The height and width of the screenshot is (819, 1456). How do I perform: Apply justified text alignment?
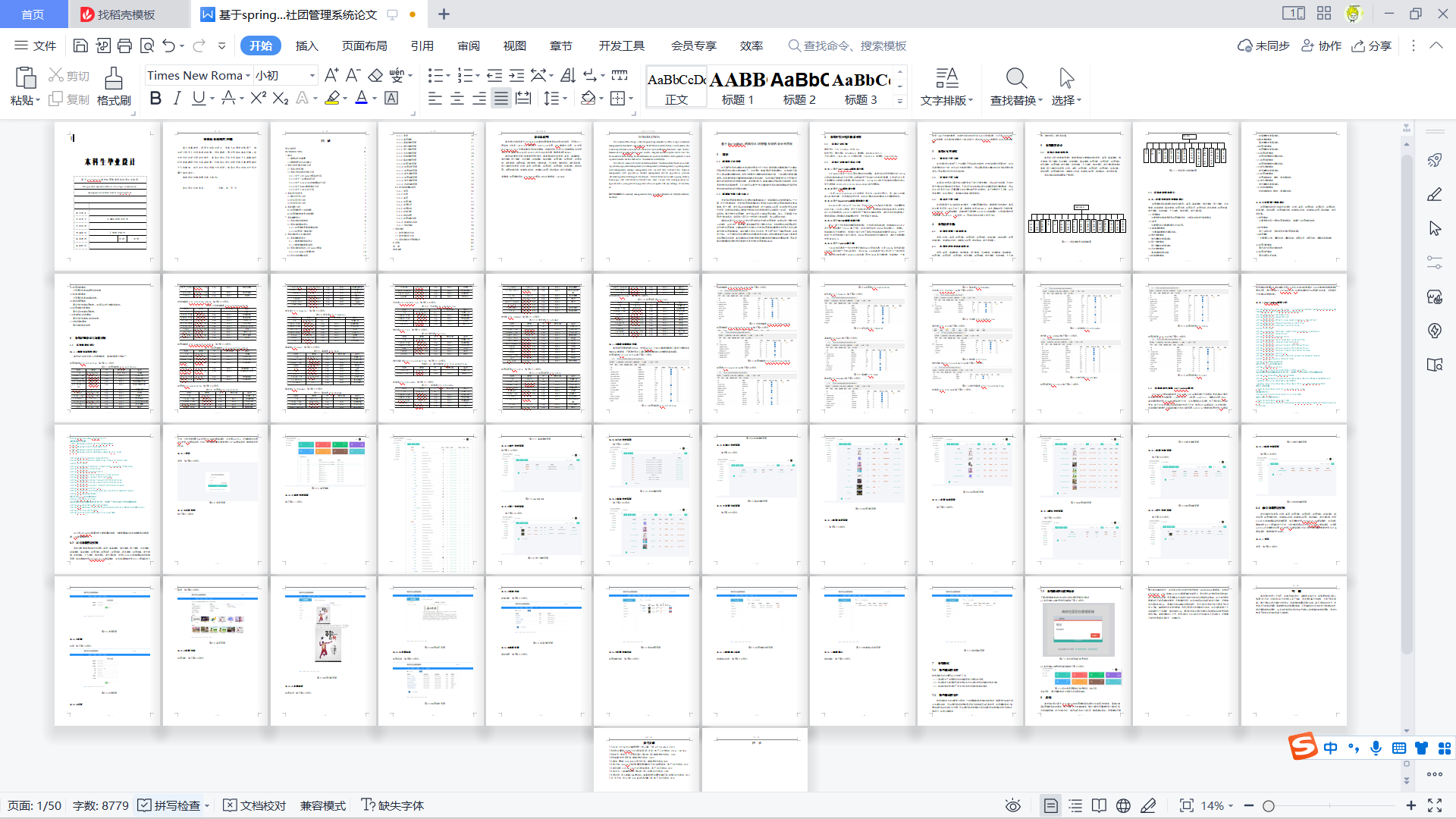point(500,99)
